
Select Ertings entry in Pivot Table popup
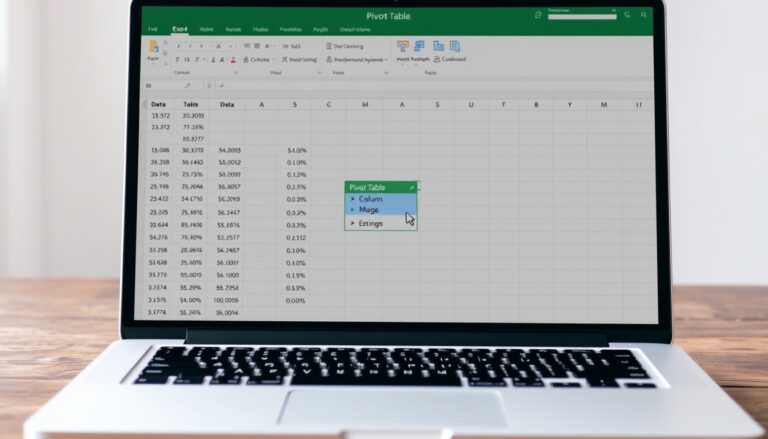pos(381,223)
